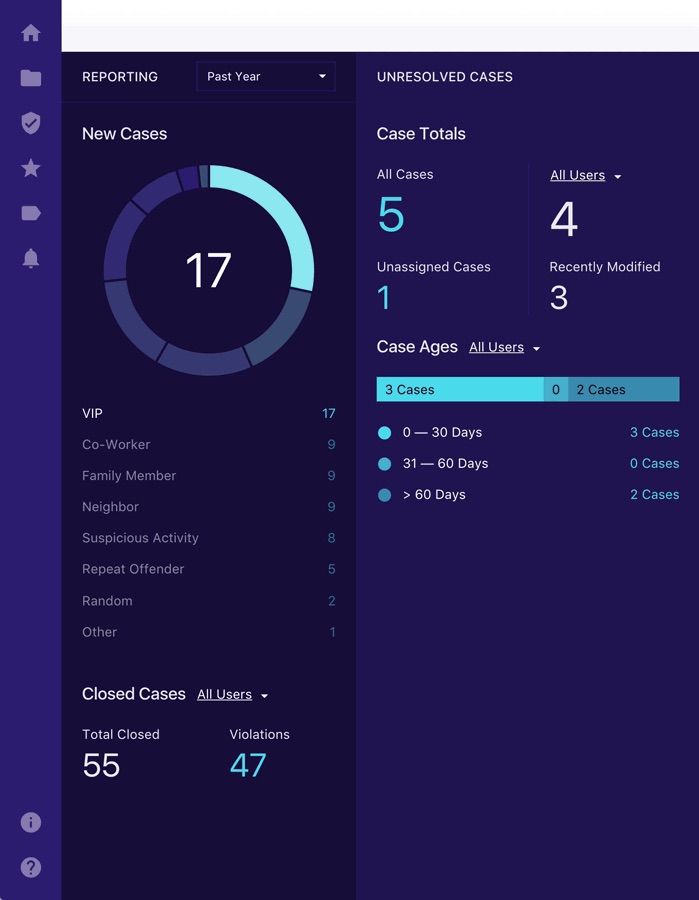Open the help question mark icon

coord(31,867)
